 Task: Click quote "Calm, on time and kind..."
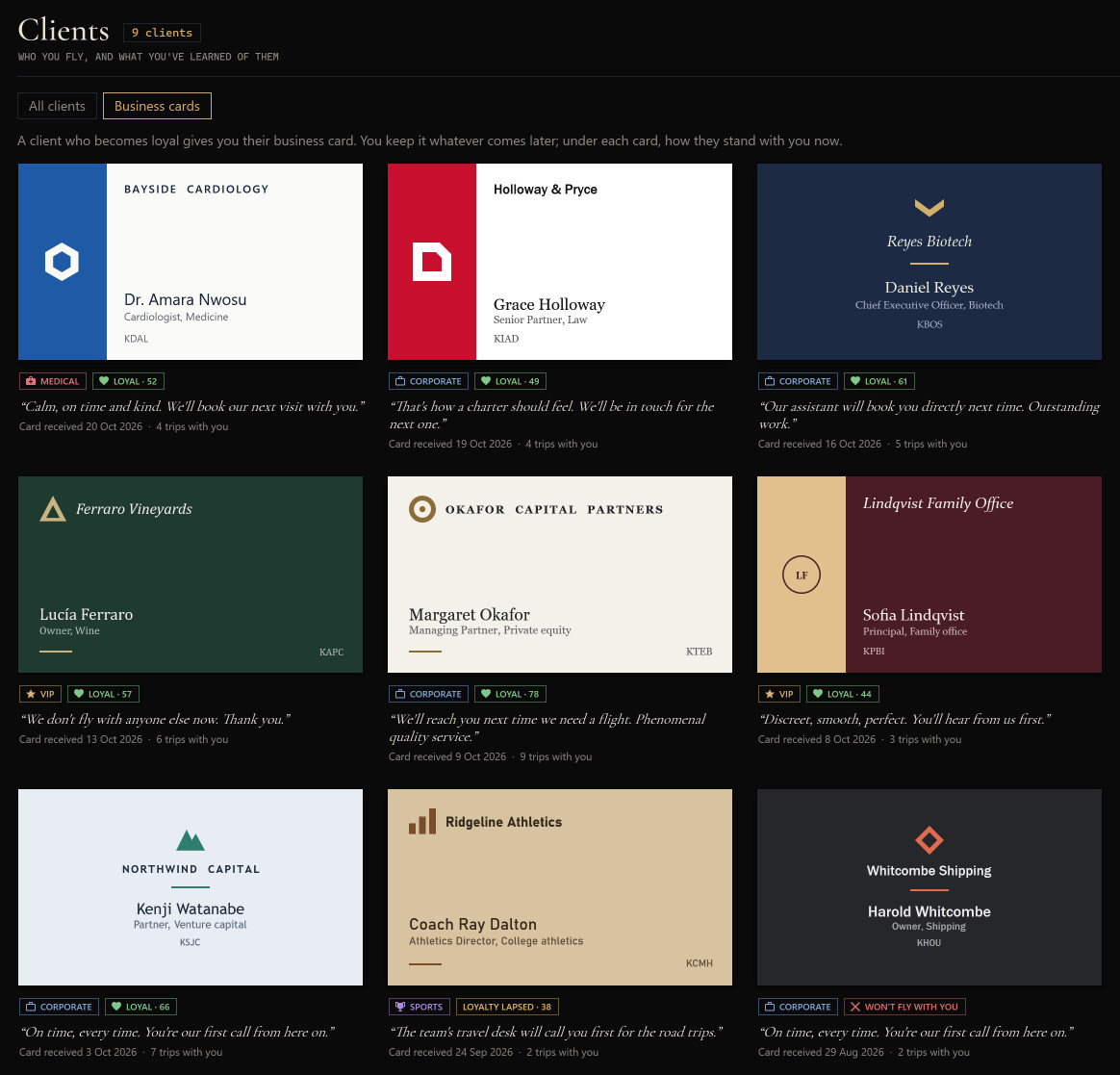(192, 406)
